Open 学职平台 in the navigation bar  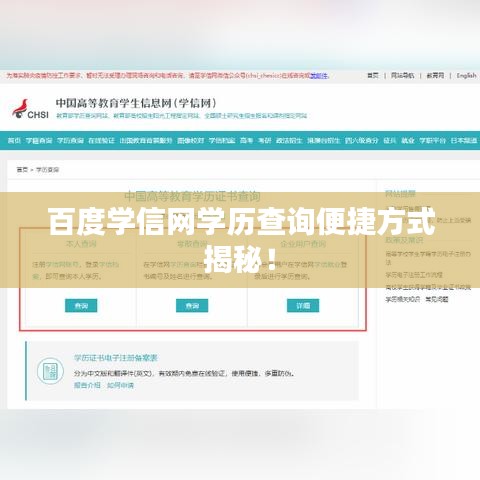tap(432, 140)
